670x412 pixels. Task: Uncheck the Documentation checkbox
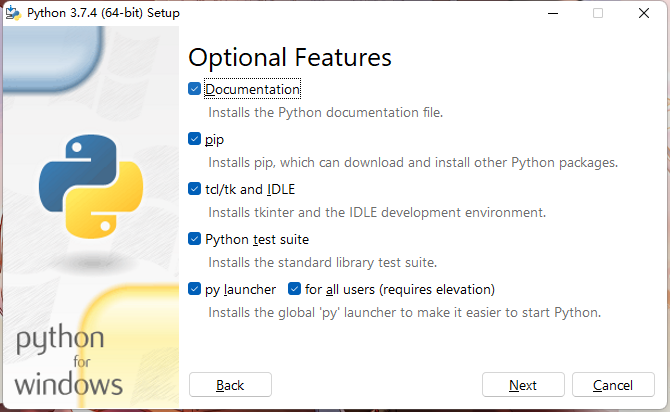click(x=195, y=89)
